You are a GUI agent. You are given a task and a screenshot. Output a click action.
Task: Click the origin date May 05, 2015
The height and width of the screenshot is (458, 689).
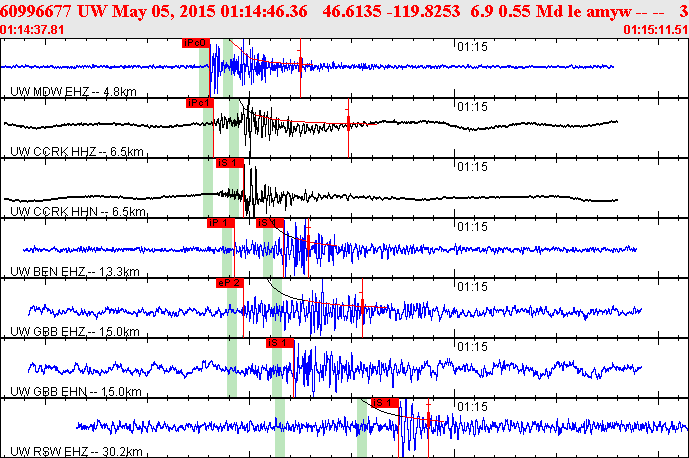pyautogui.click(x=164, y=11)
